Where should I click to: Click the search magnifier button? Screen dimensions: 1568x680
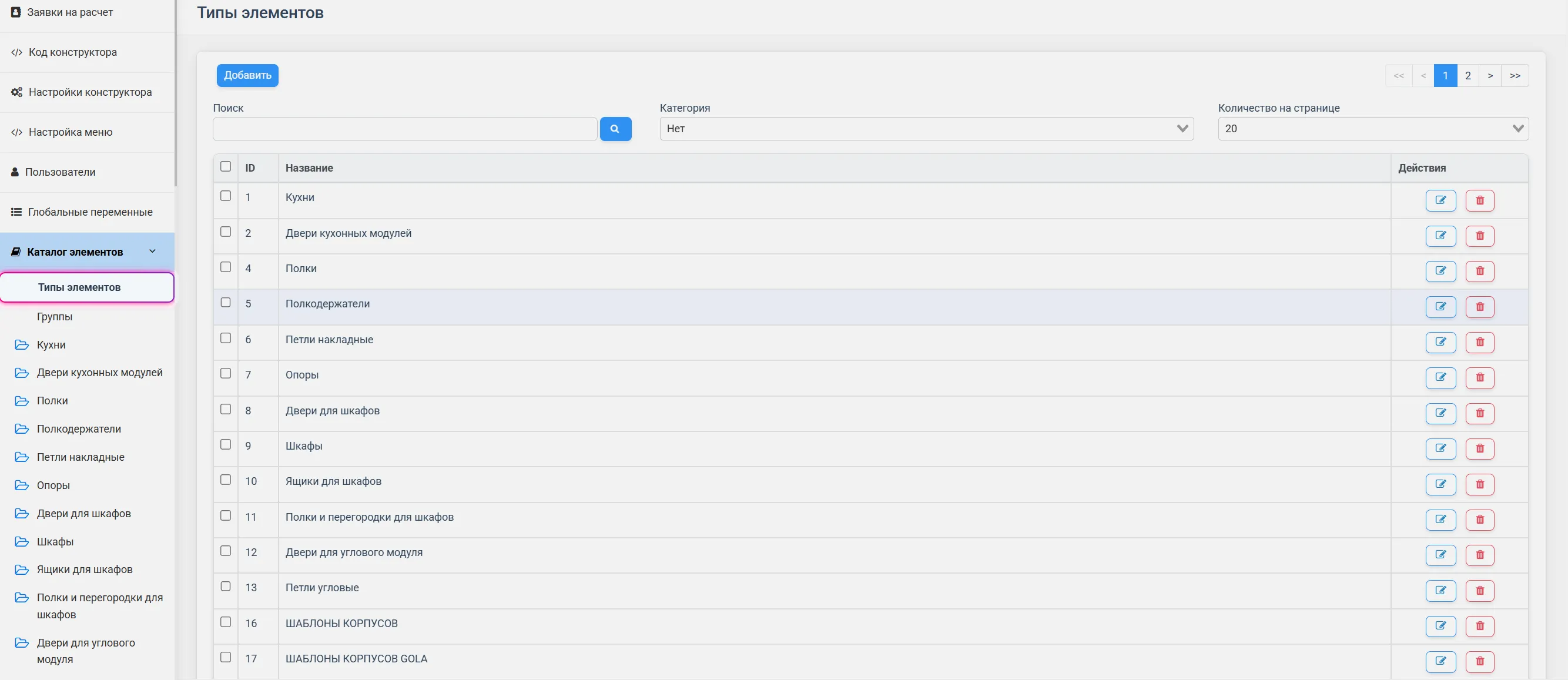point(615,129)
